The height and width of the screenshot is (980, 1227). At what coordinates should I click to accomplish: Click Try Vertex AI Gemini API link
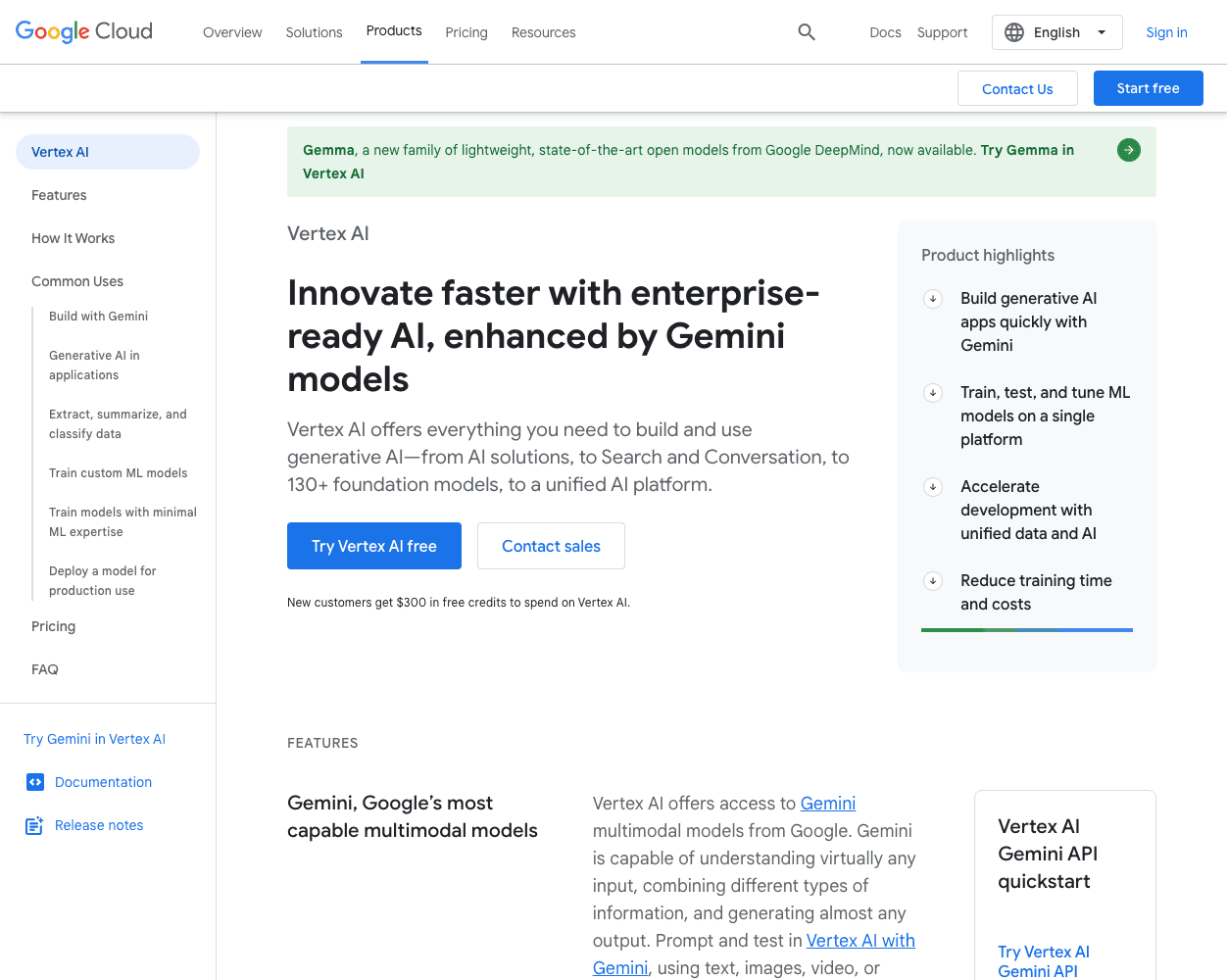(1044, 961)
